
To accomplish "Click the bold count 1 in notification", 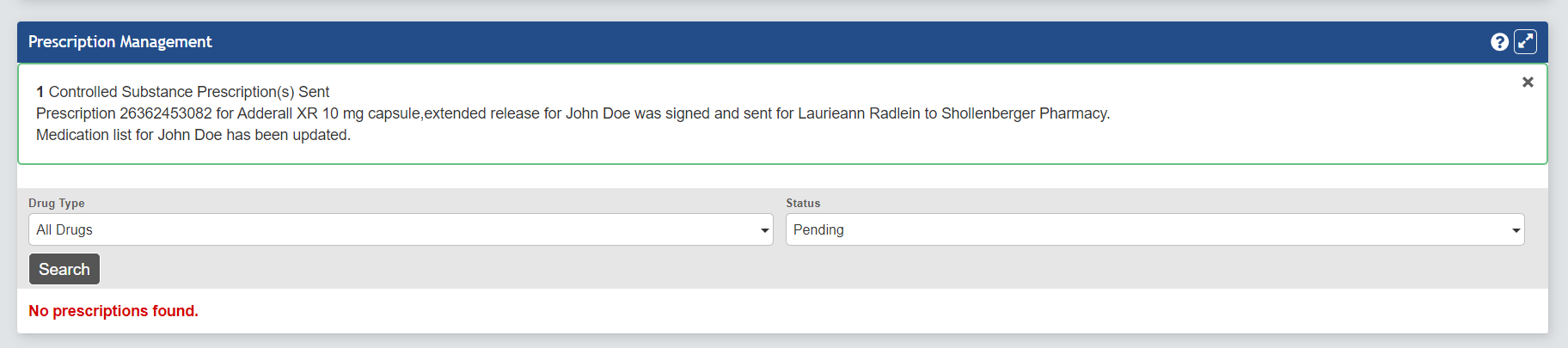I will click(x=40, y=92).
